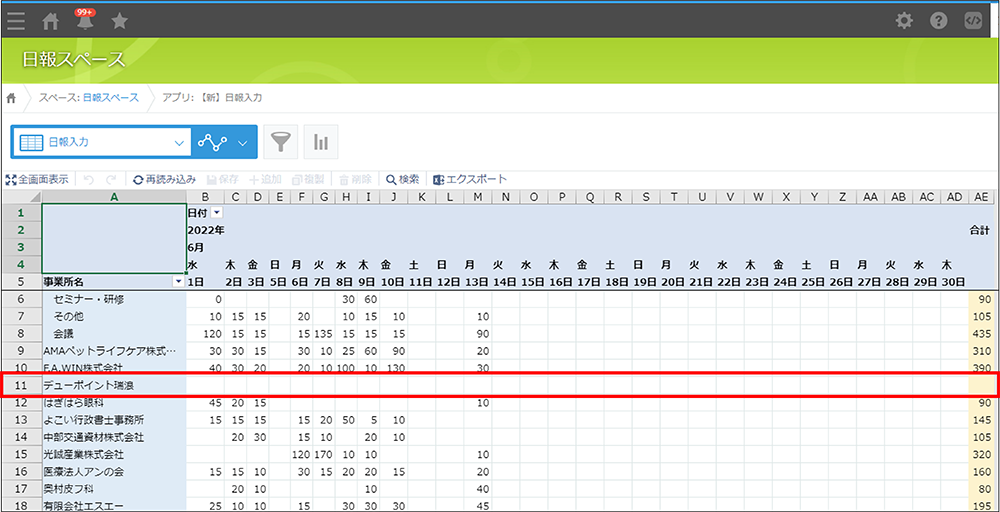Open the developer code icon

(x=973, y=21)
